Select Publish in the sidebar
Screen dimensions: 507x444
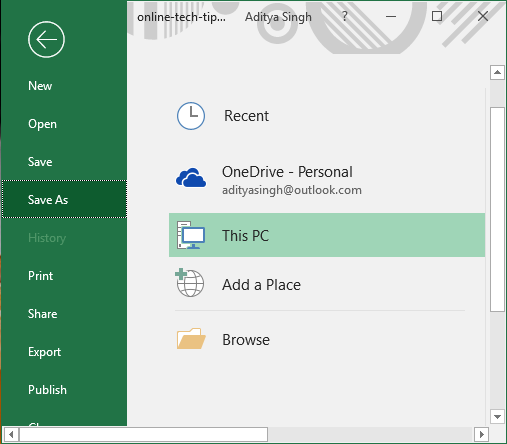pos(47,390)
